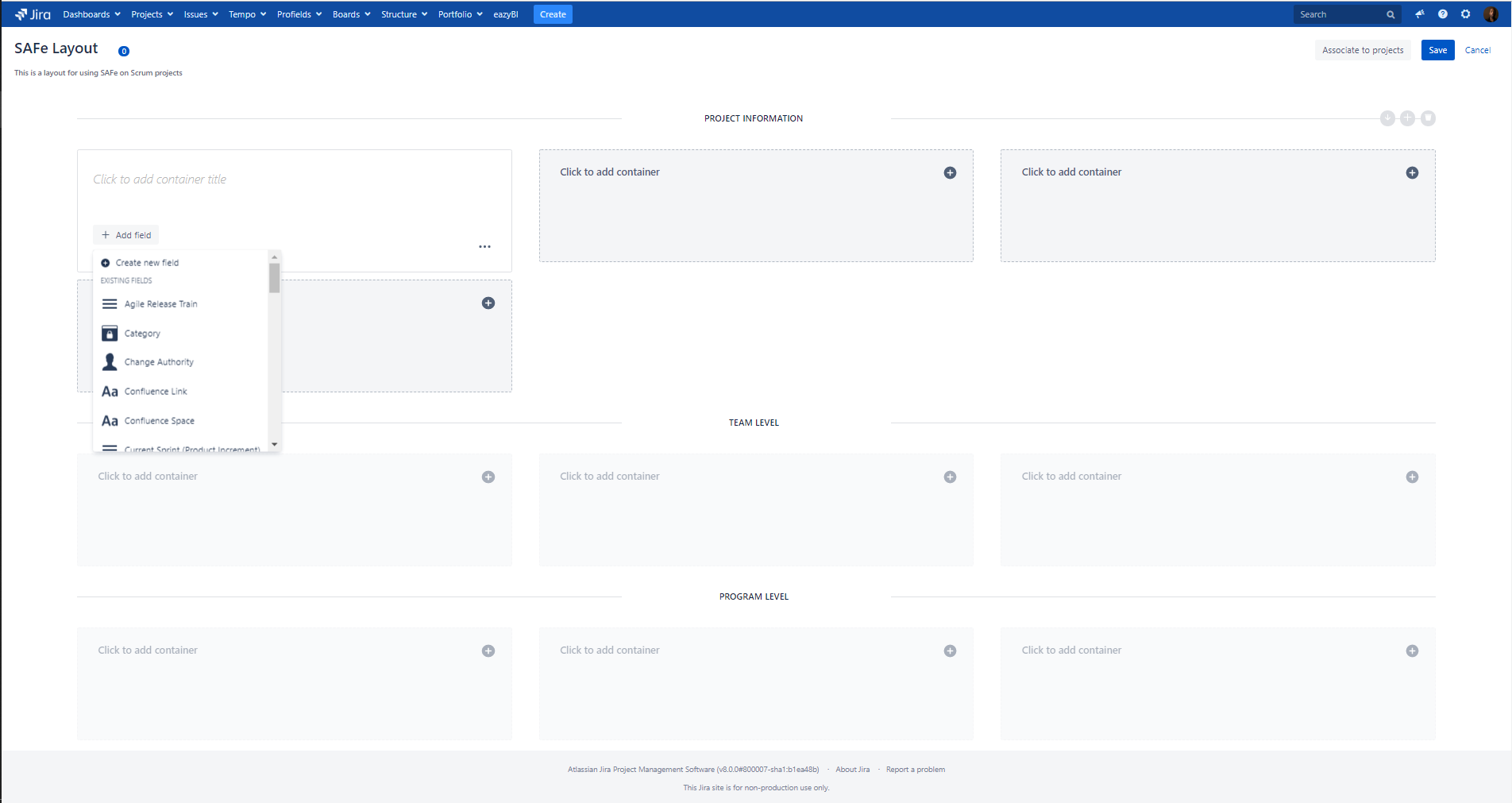Pick the Category field from existing fields
Image resolution: width=1512 pixels, height=803 pixels.
click(142, 333)
